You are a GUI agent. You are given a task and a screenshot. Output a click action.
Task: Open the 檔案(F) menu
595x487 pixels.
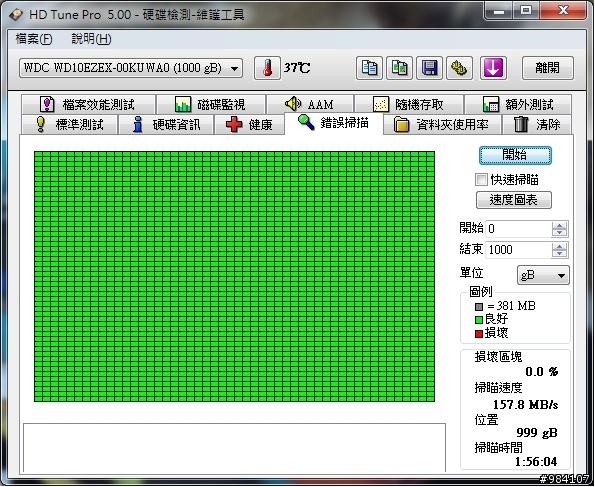(x=34, y=39)
